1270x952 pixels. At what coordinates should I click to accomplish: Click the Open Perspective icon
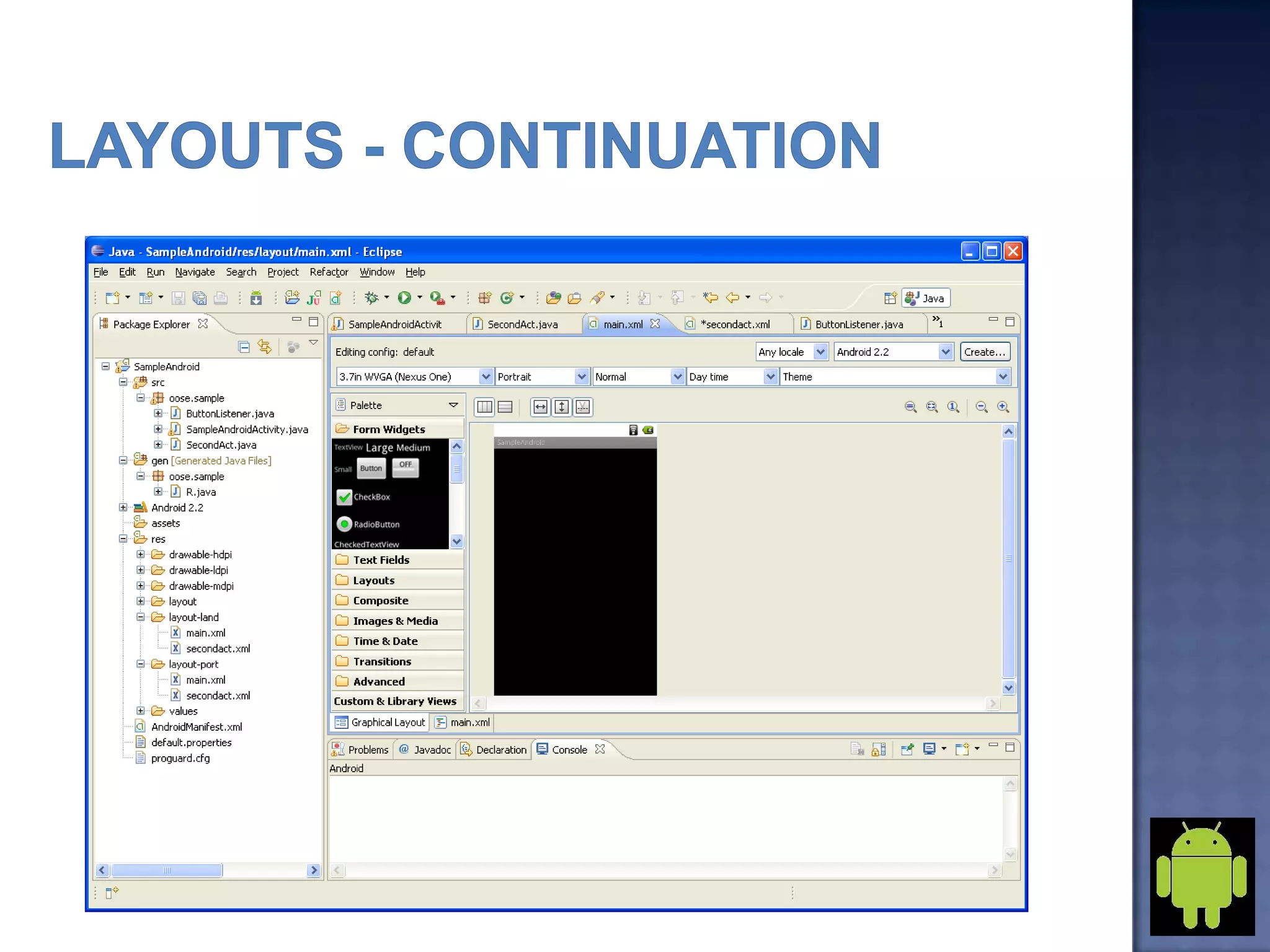point(890,298)
